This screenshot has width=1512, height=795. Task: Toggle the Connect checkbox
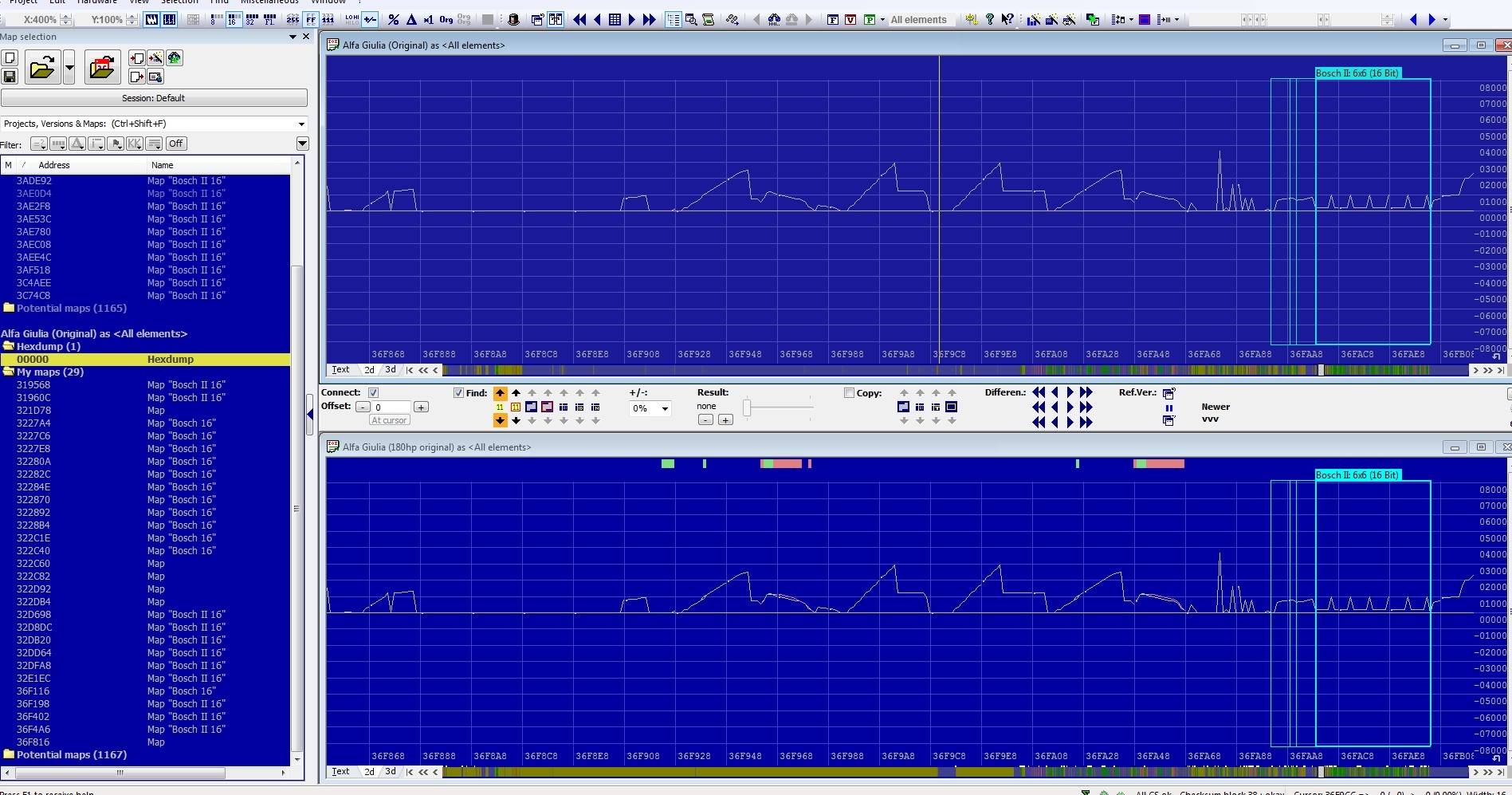point(373,392)
